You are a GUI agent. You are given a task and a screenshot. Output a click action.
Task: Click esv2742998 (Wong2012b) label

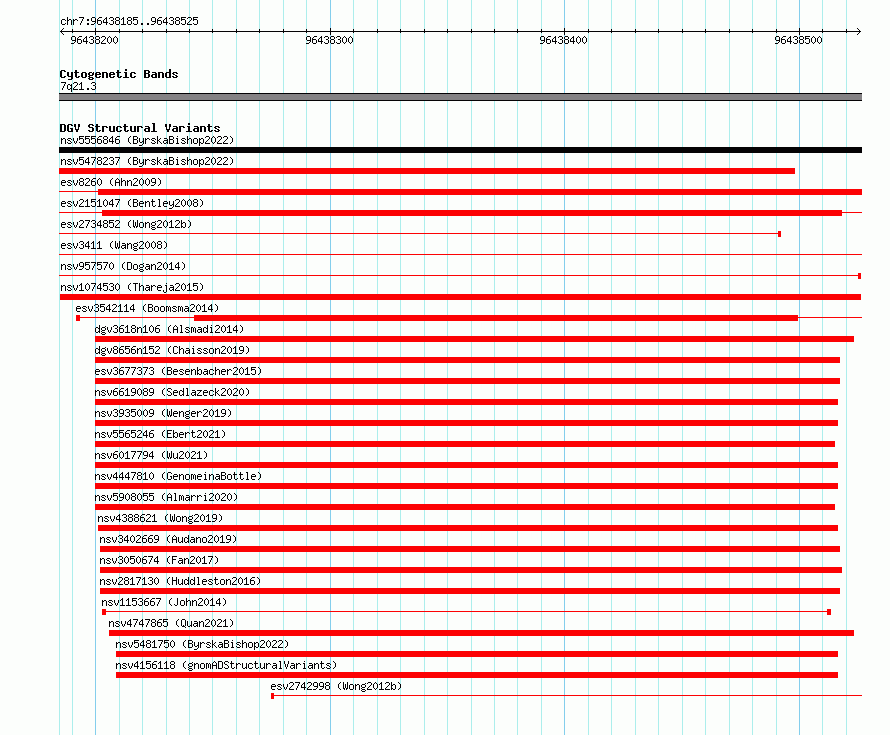pyautogui.click(x=336, y=686)
